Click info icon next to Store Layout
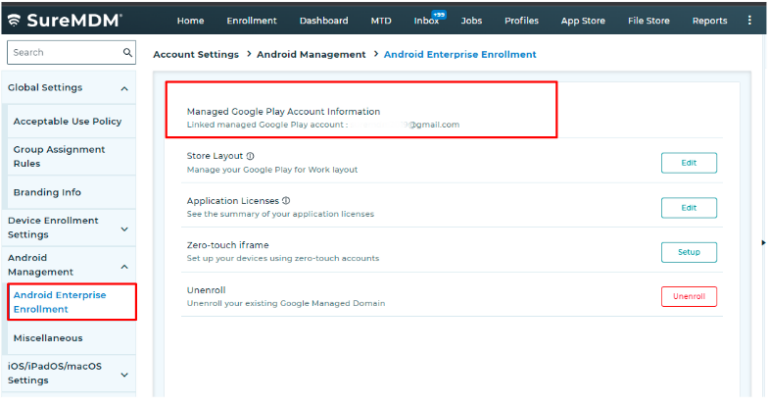The image size is (768, 406). (250, 156)
